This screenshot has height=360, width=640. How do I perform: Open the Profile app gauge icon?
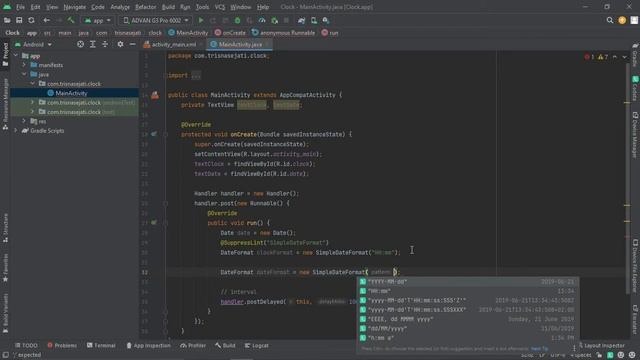click(x=262, y=20)
